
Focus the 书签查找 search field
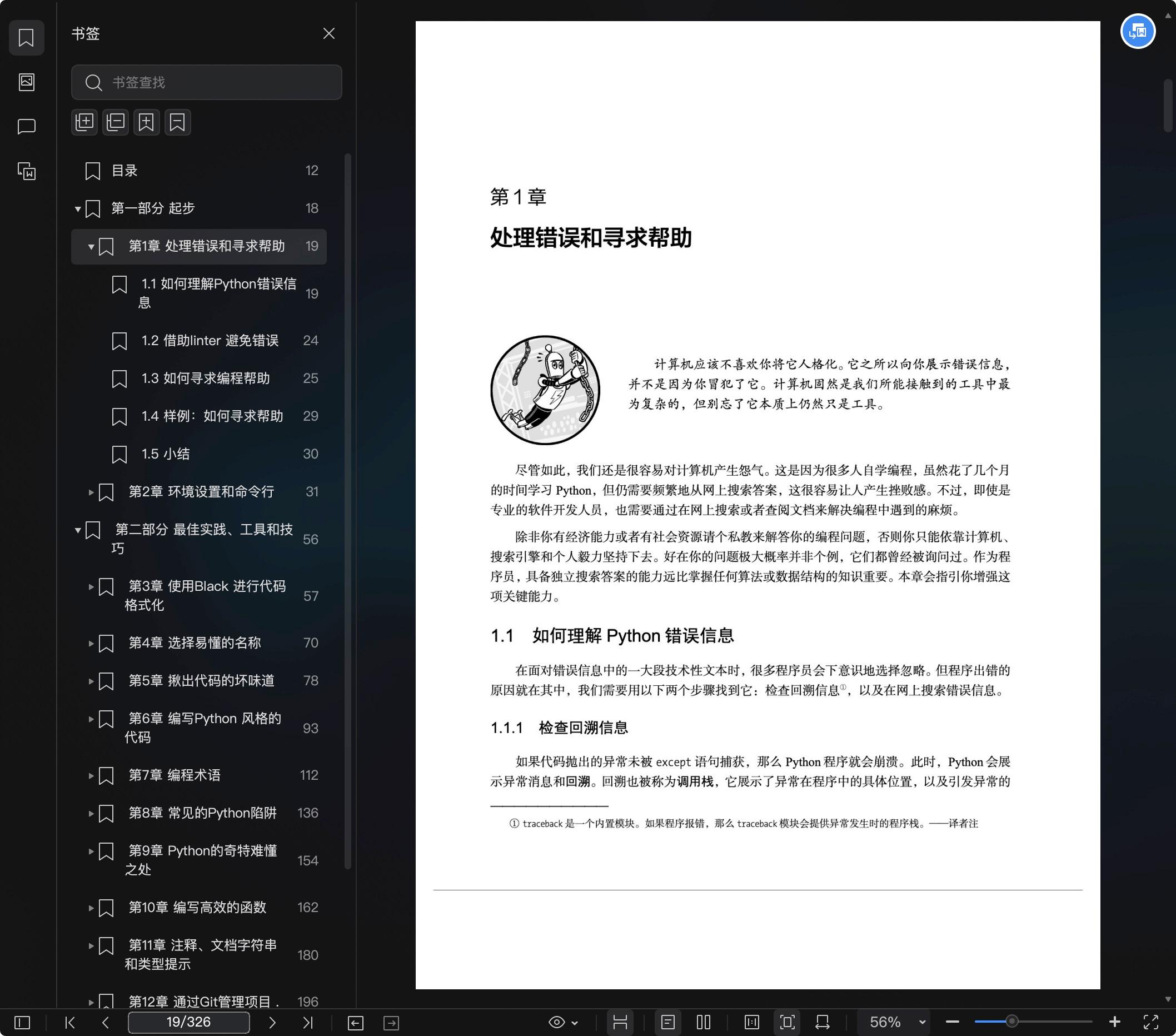click(x=207, y=82)
